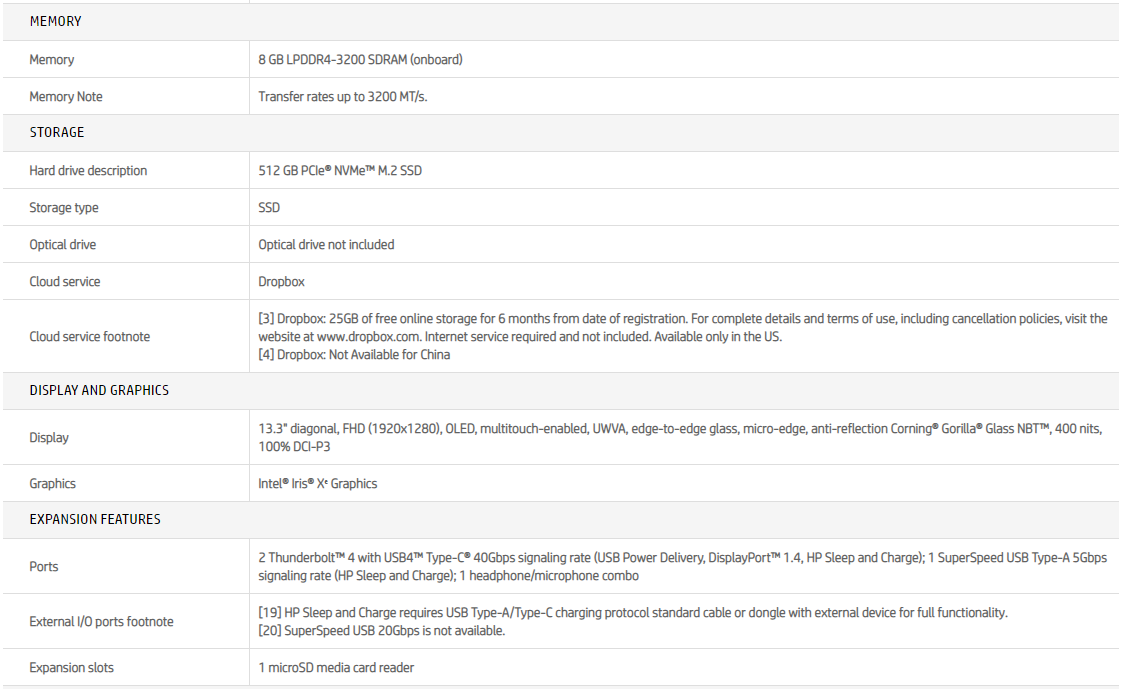Click the Hard drive description label

click(88, 171)
